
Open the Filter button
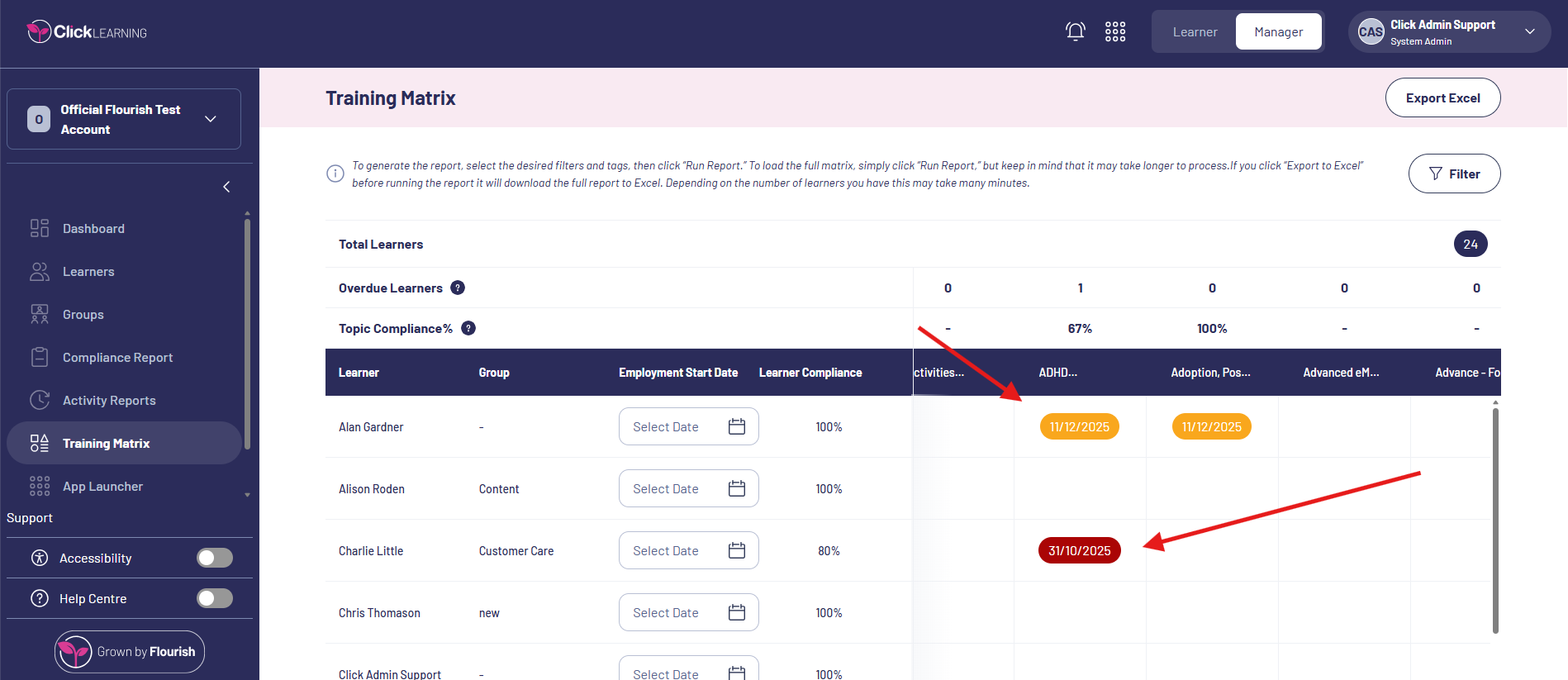1454,174
